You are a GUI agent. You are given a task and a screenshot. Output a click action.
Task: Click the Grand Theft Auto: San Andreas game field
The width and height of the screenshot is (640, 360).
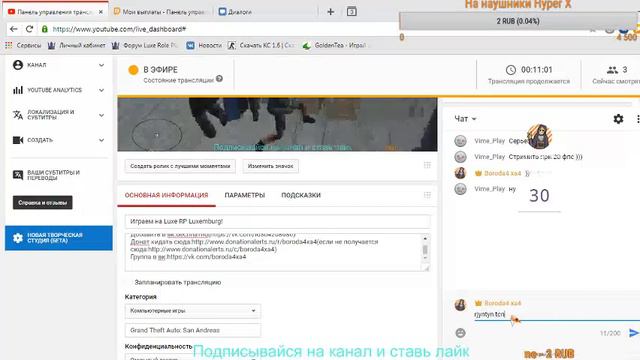pyautogui.click(x=193, y=330)
